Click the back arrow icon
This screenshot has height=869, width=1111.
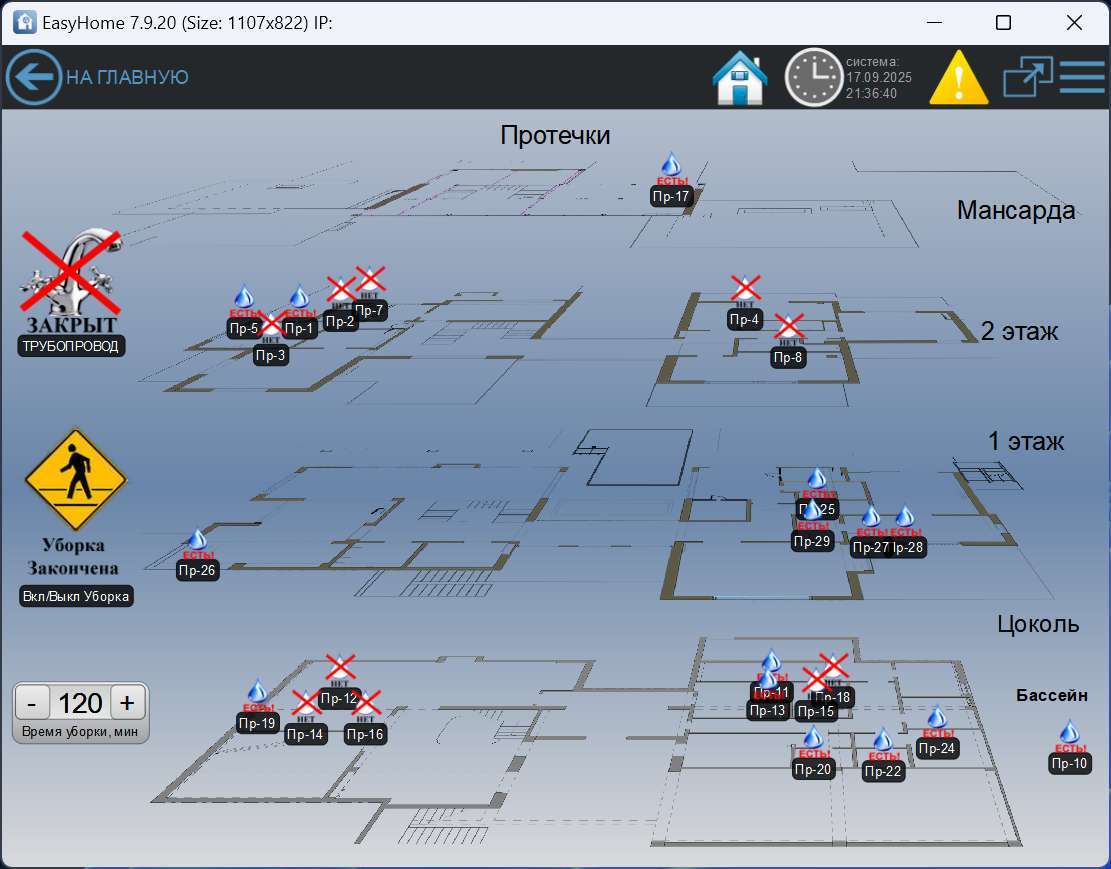pos(34,77)
